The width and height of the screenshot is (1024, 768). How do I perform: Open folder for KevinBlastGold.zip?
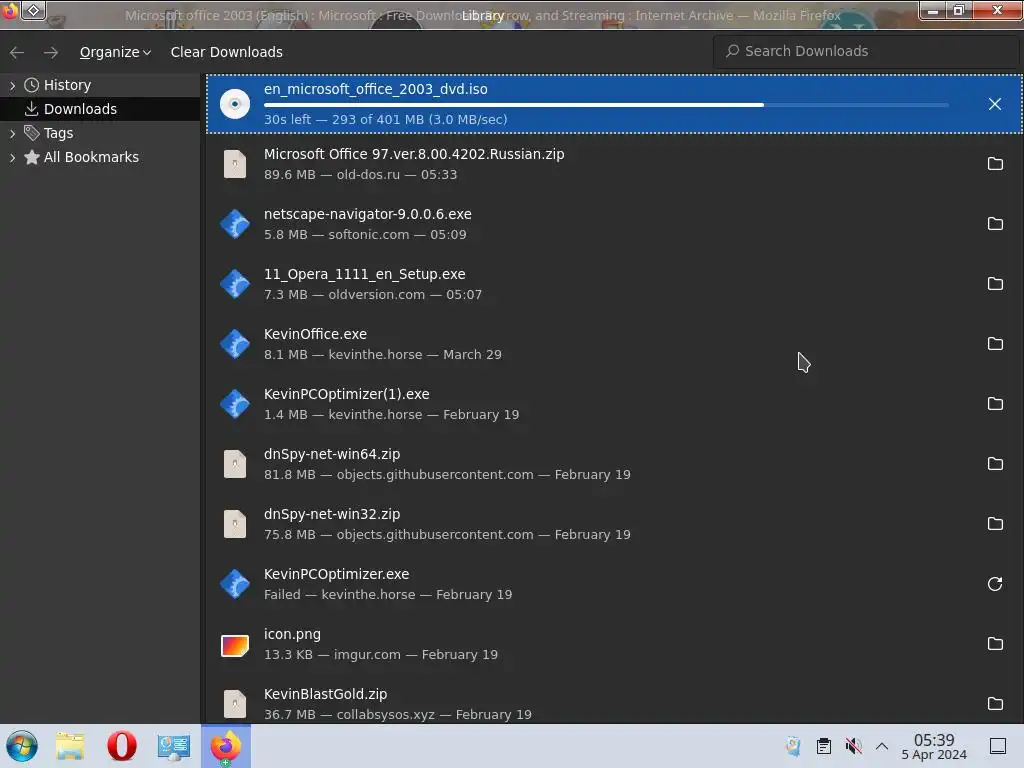point(995,704)
